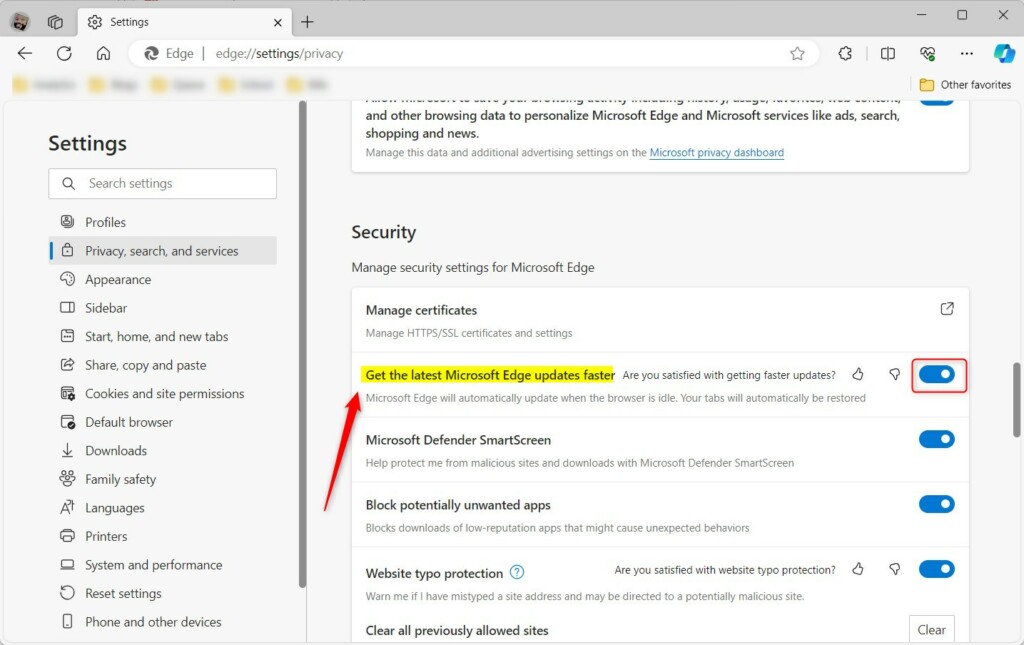Open Profiles settings
This screenshot has width=1024, height=645.
tap(163, 222)
